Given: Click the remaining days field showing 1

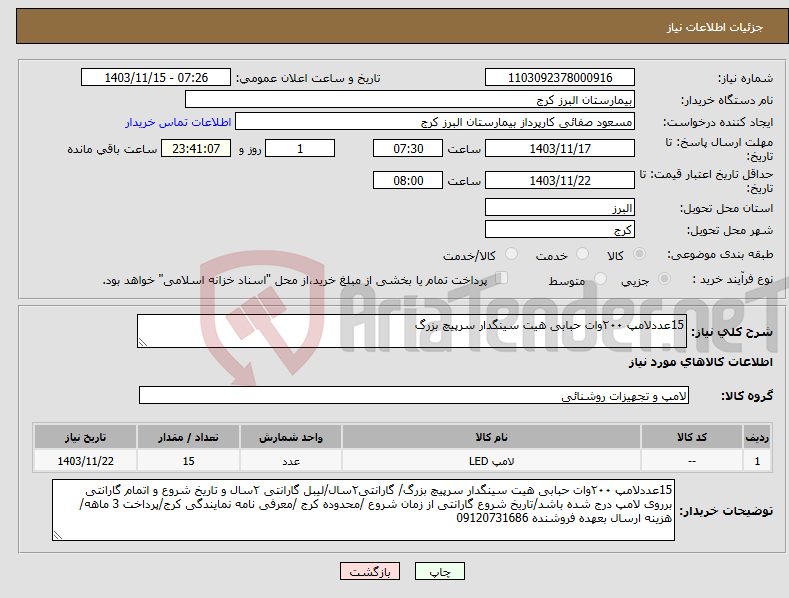Looking at the screenshot, I should pos(300,148).
